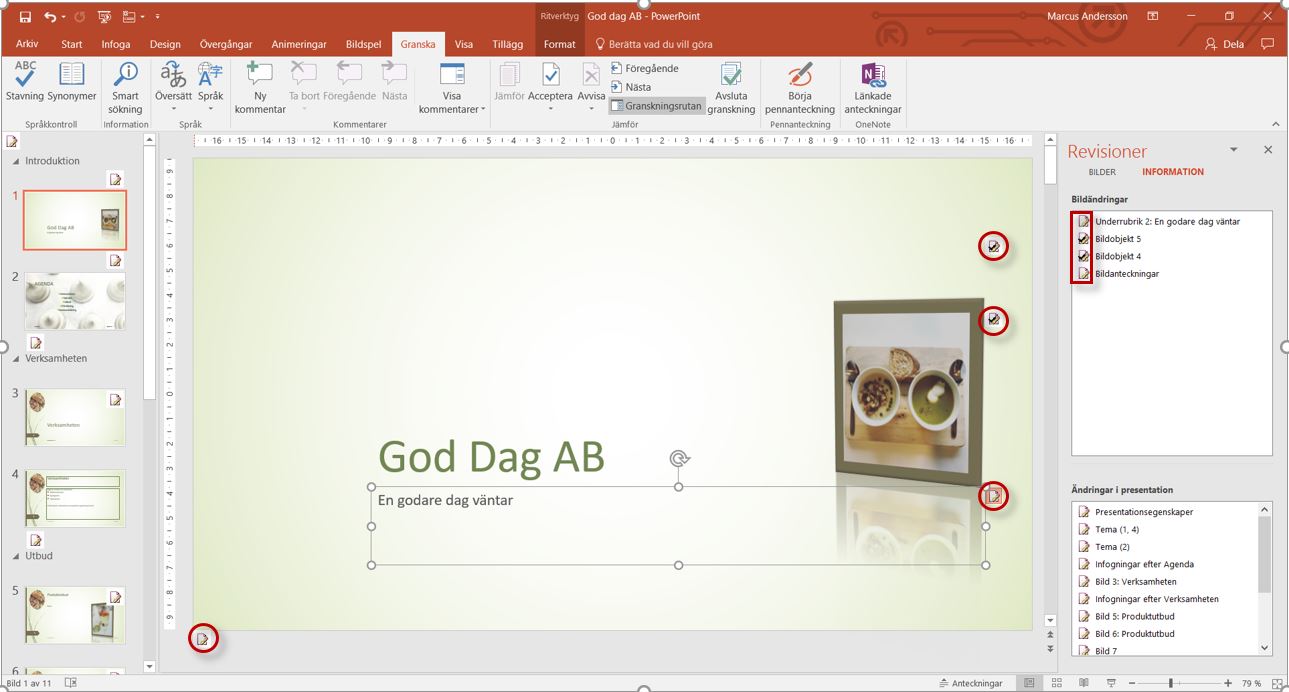Screen dimensions: 1289x692
Task: Switch to the Infoga tab
Action: (116, 44)
